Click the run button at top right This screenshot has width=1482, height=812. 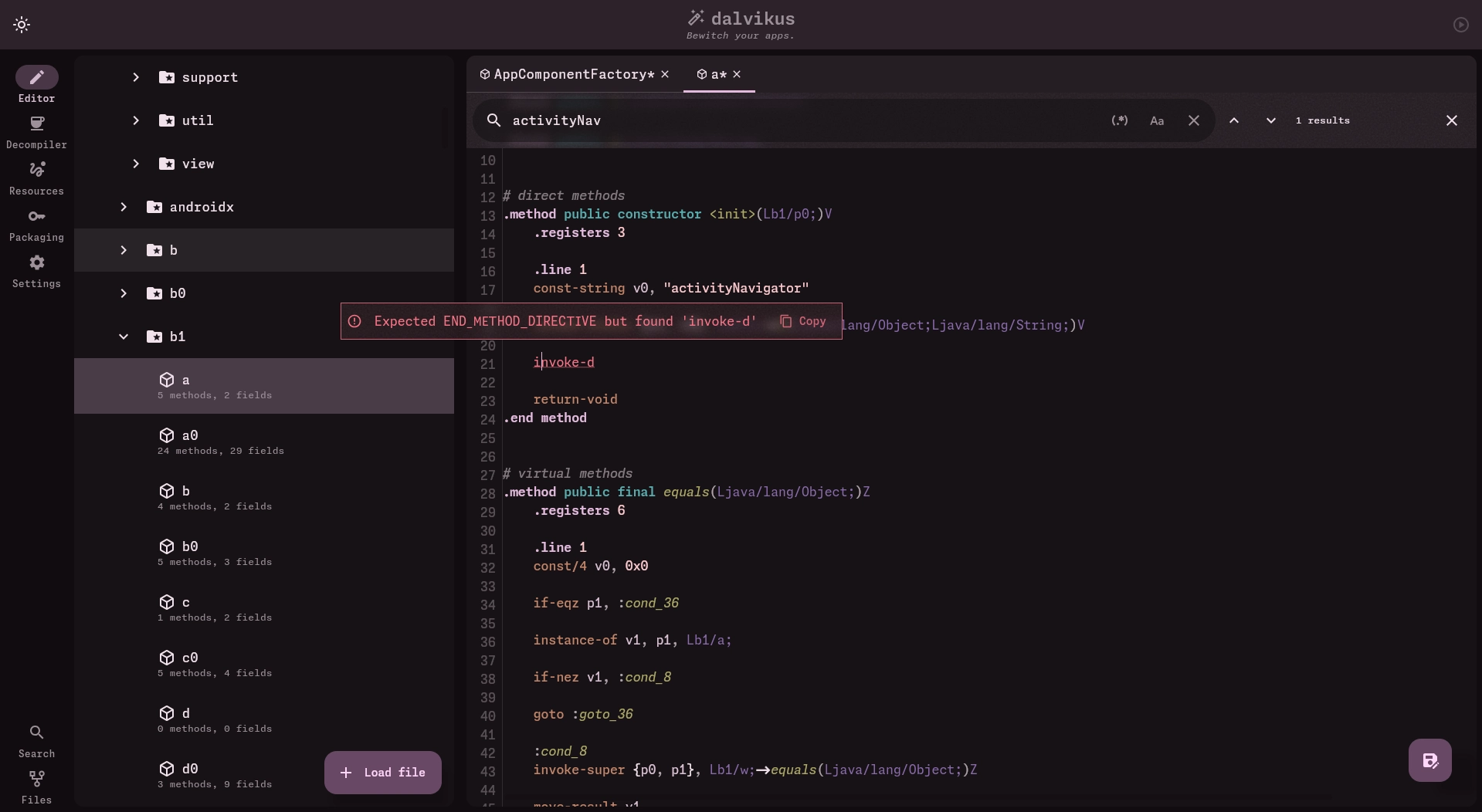point(1460,25)
